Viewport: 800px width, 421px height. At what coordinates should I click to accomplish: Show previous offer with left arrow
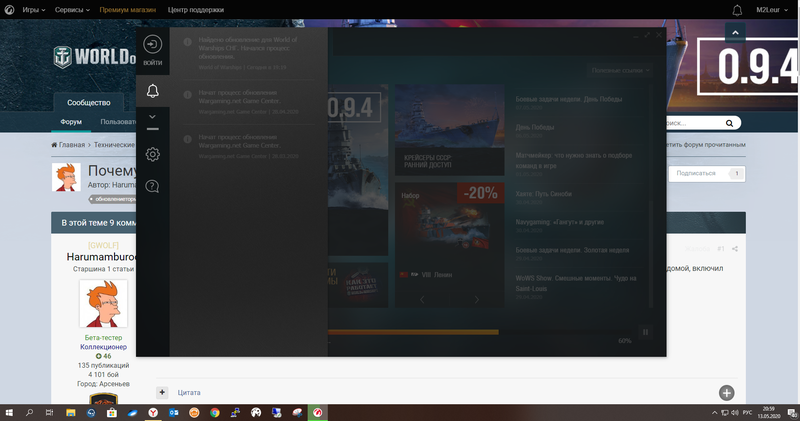coord(422,300)
